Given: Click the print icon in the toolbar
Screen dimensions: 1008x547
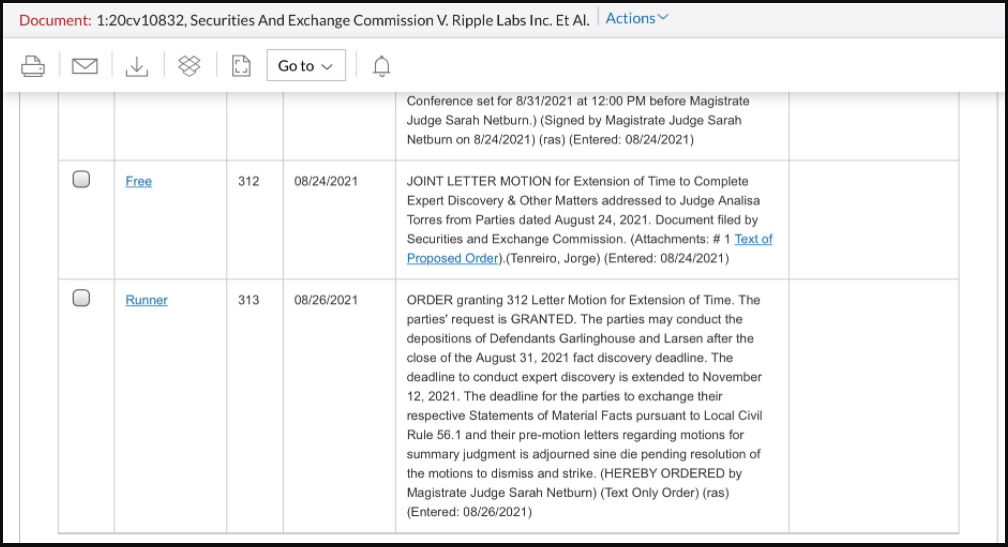Looking at the screenshot, I should tap(33, 66).
